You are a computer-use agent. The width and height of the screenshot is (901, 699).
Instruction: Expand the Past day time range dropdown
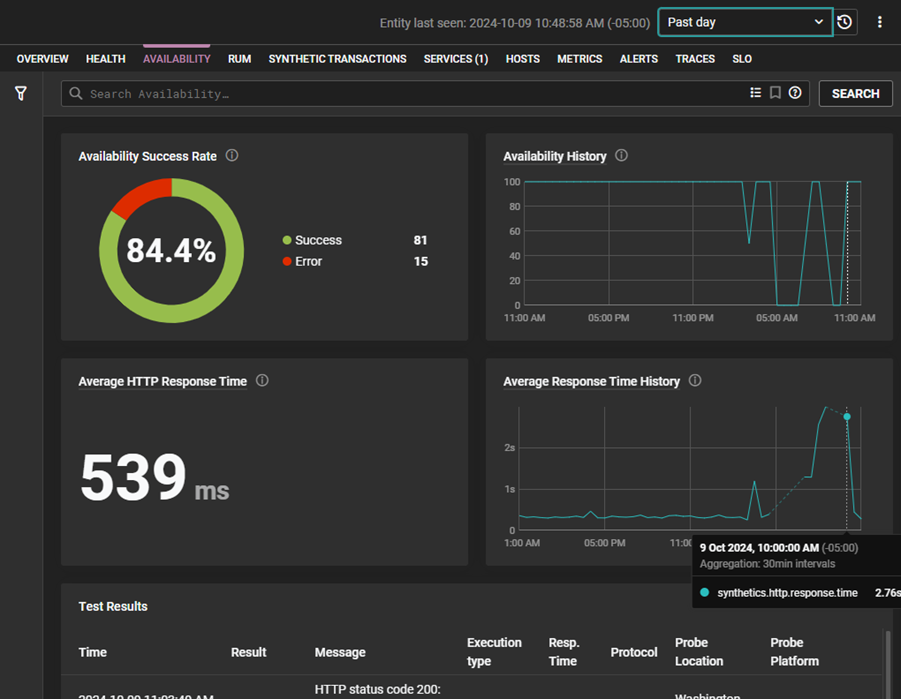pyautogui.click(x=745, y=22)
